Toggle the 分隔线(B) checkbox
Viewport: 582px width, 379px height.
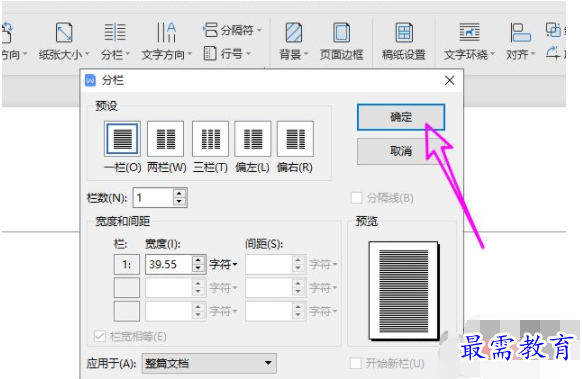356,198
